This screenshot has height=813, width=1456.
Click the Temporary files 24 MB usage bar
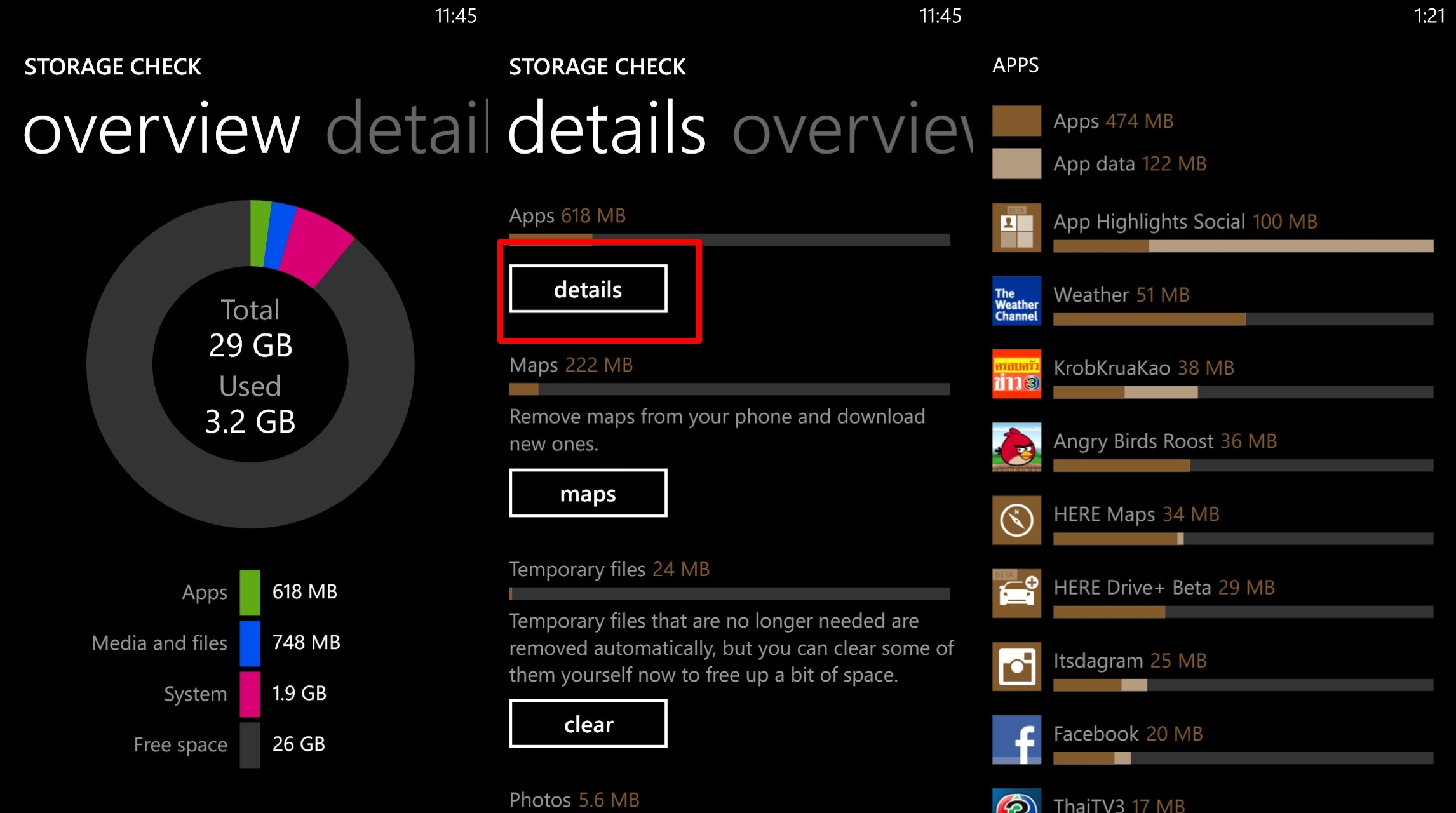point(729,593)
